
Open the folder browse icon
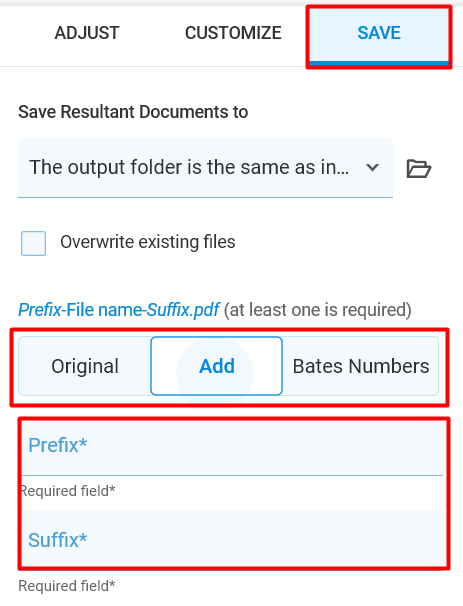[x=419, y=169]
